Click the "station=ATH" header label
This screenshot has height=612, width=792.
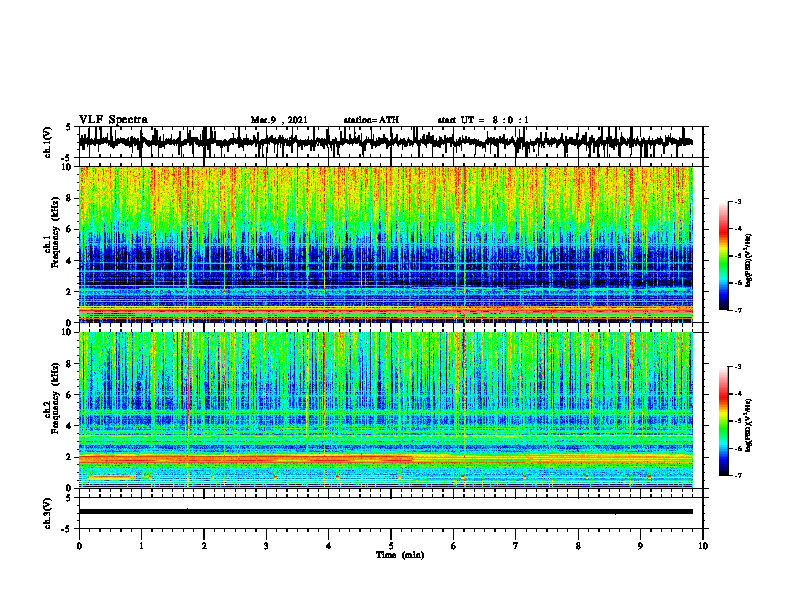(x=371, y=120)
